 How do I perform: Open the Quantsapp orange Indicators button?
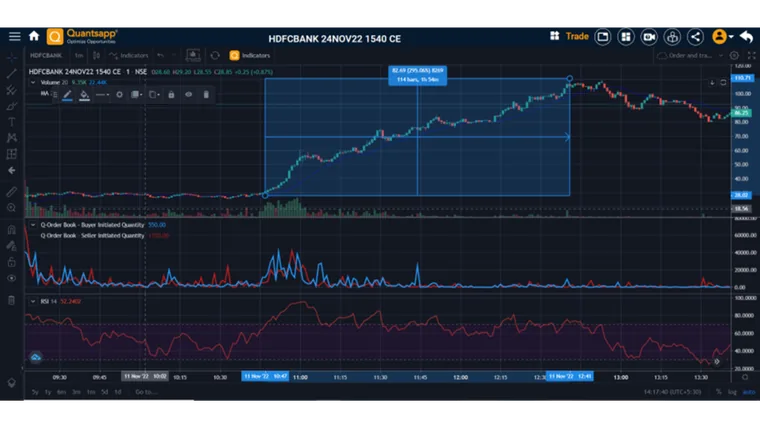[250, 55]
